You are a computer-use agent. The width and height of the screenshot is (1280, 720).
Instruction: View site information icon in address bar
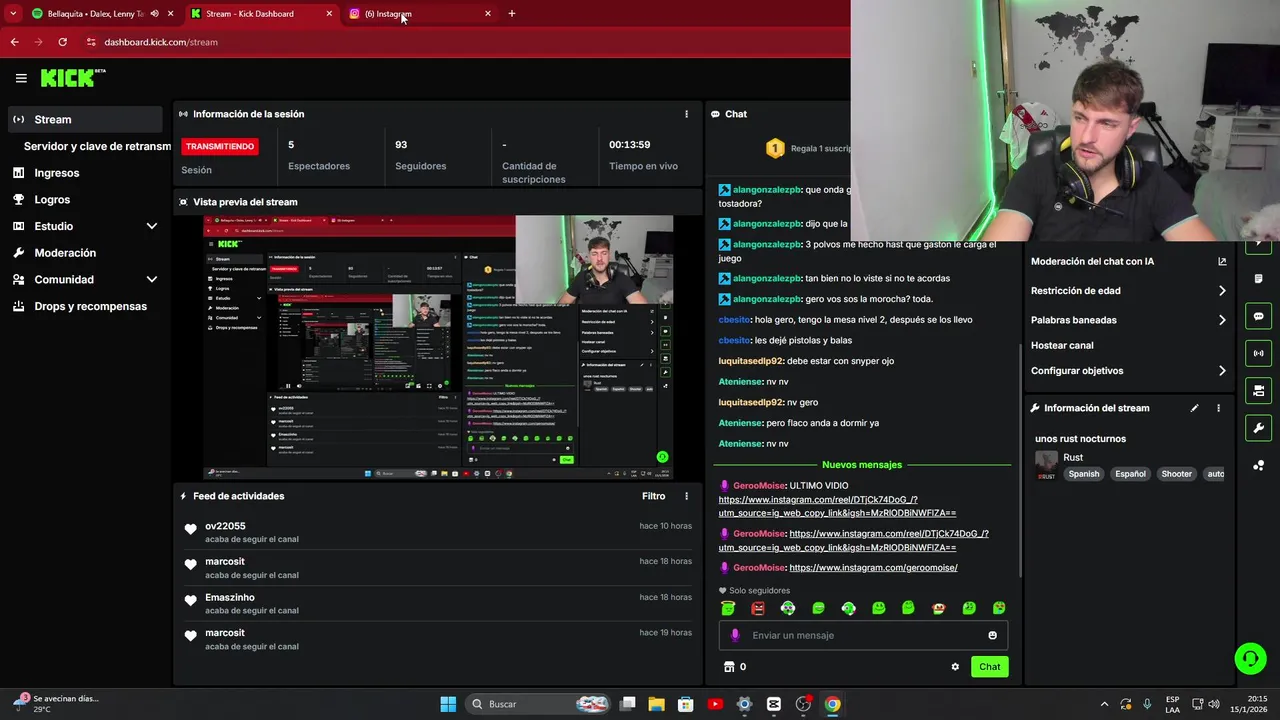[x=91, y=42]
